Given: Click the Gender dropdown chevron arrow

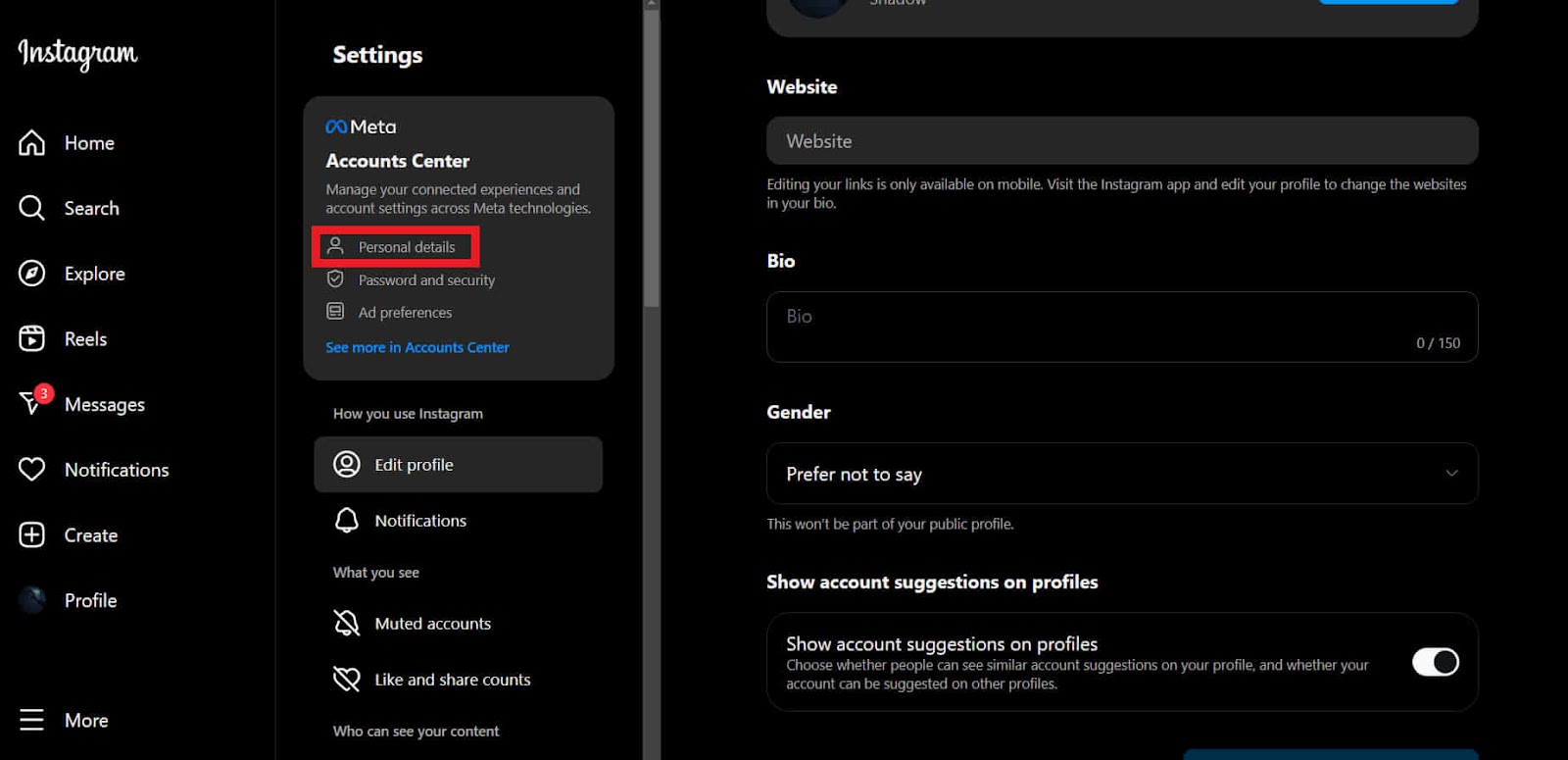Looking at the screenshot, I should [1451, 474].
